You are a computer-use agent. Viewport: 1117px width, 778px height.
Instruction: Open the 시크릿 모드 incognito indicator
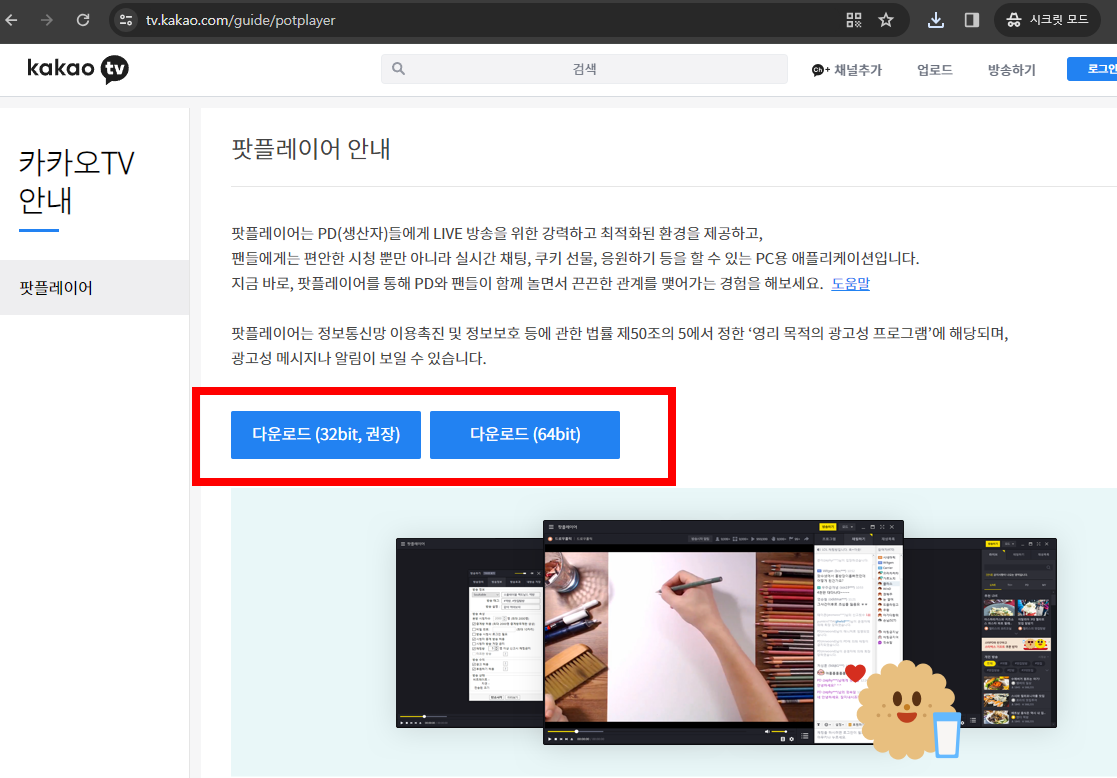1047,19
